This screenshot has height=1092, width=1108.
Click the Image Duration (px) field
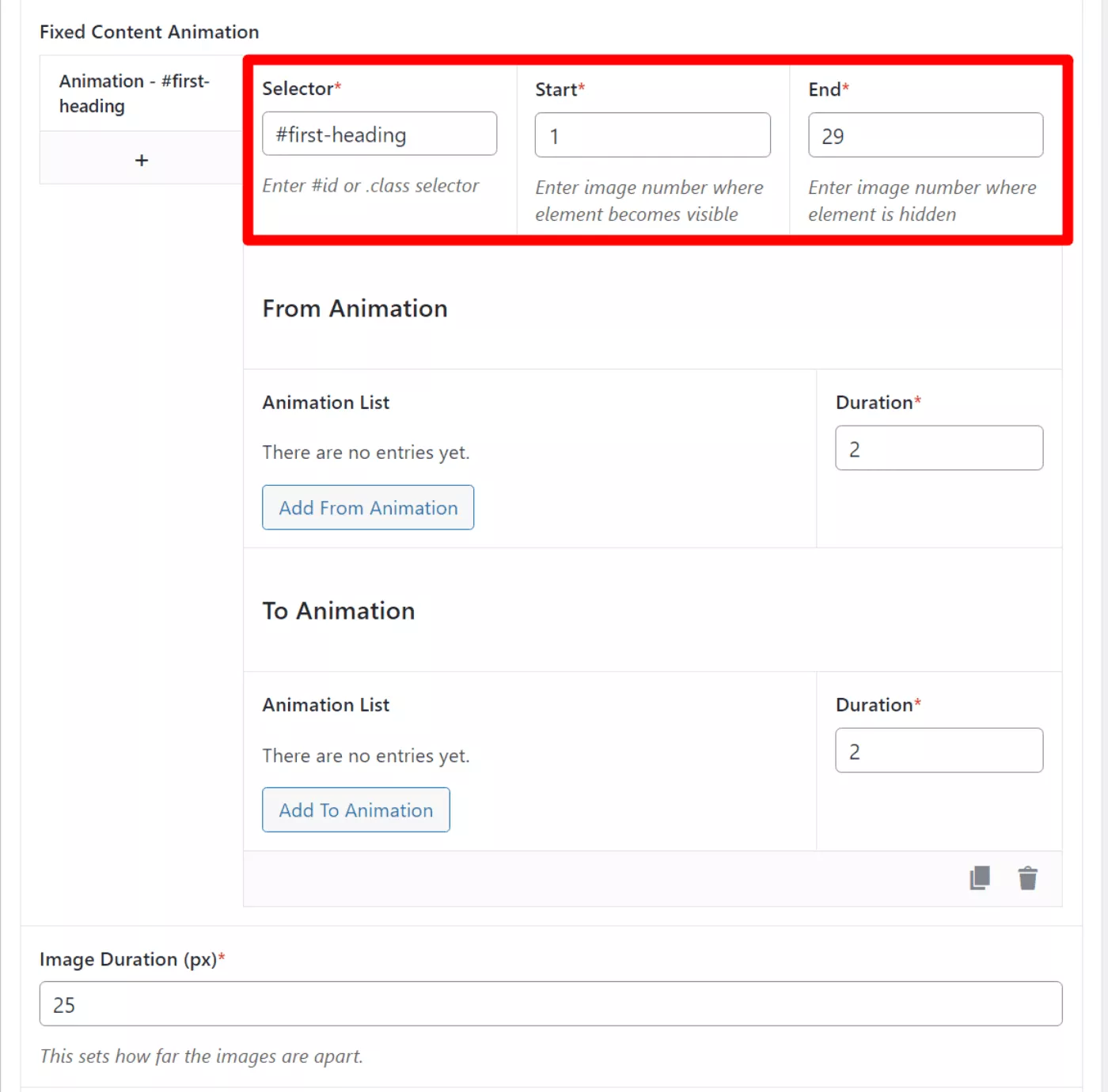tap(551, 1004)
